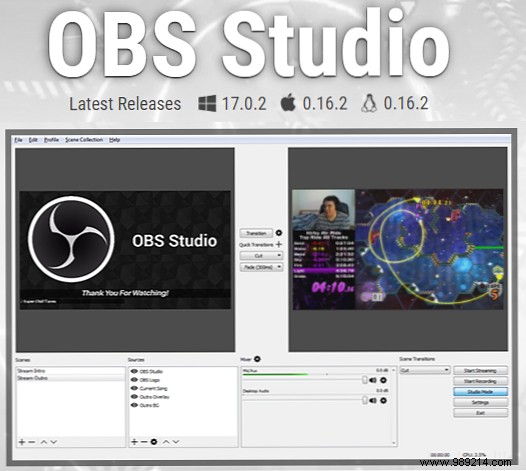This screenshot has height=471, width=526.
Task: Mute the Mic/Aux audio
Action: click(373, 380)
